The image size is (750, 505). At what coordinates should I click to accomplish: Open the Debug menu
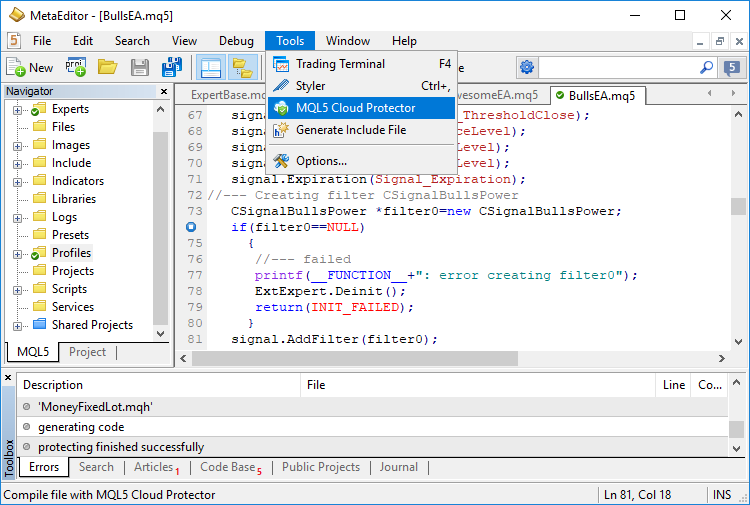tap(236, 41)
